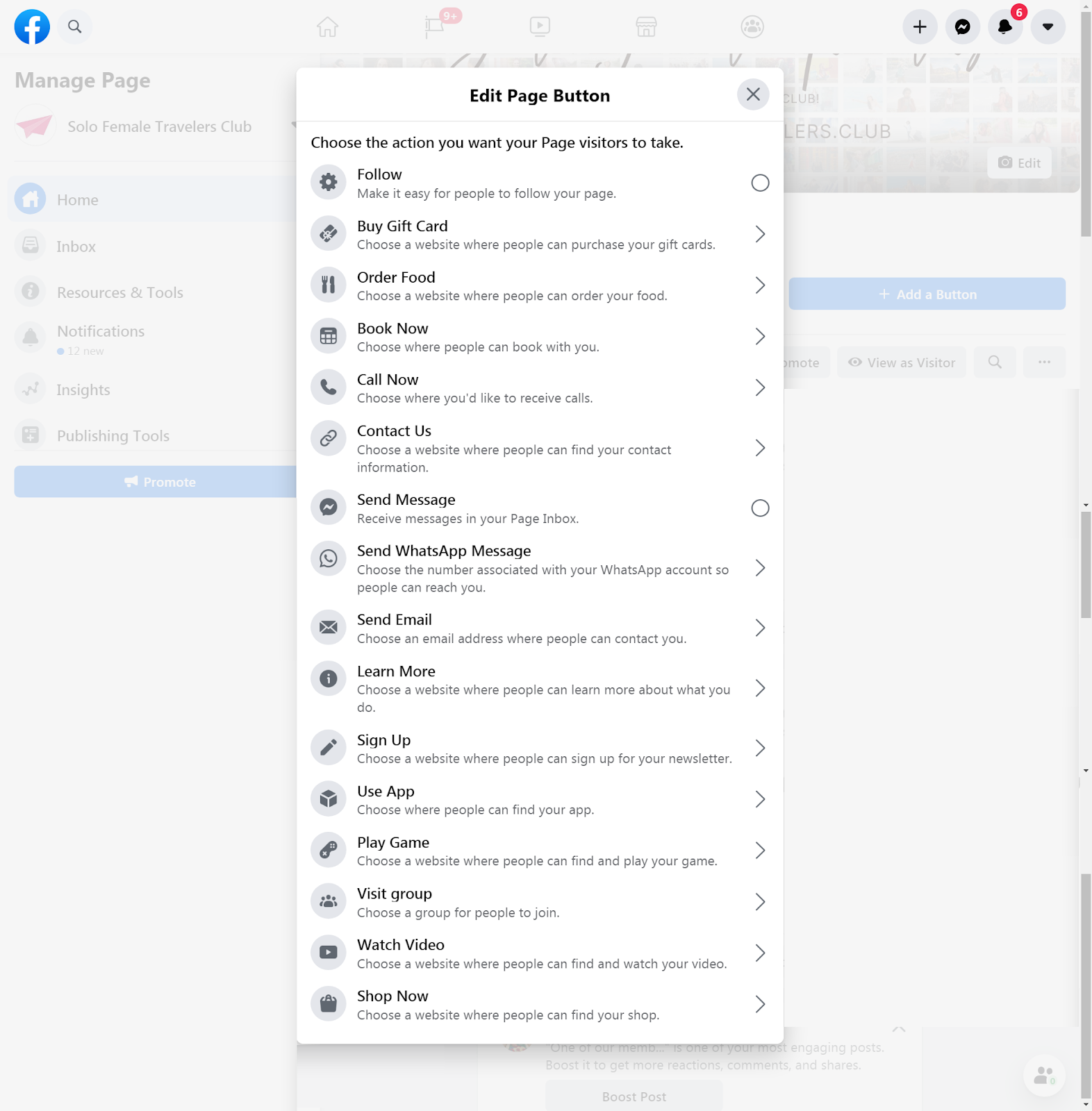Click the Send Email envelope icon
The image size is (1092, 1111).
click(329, 628)
